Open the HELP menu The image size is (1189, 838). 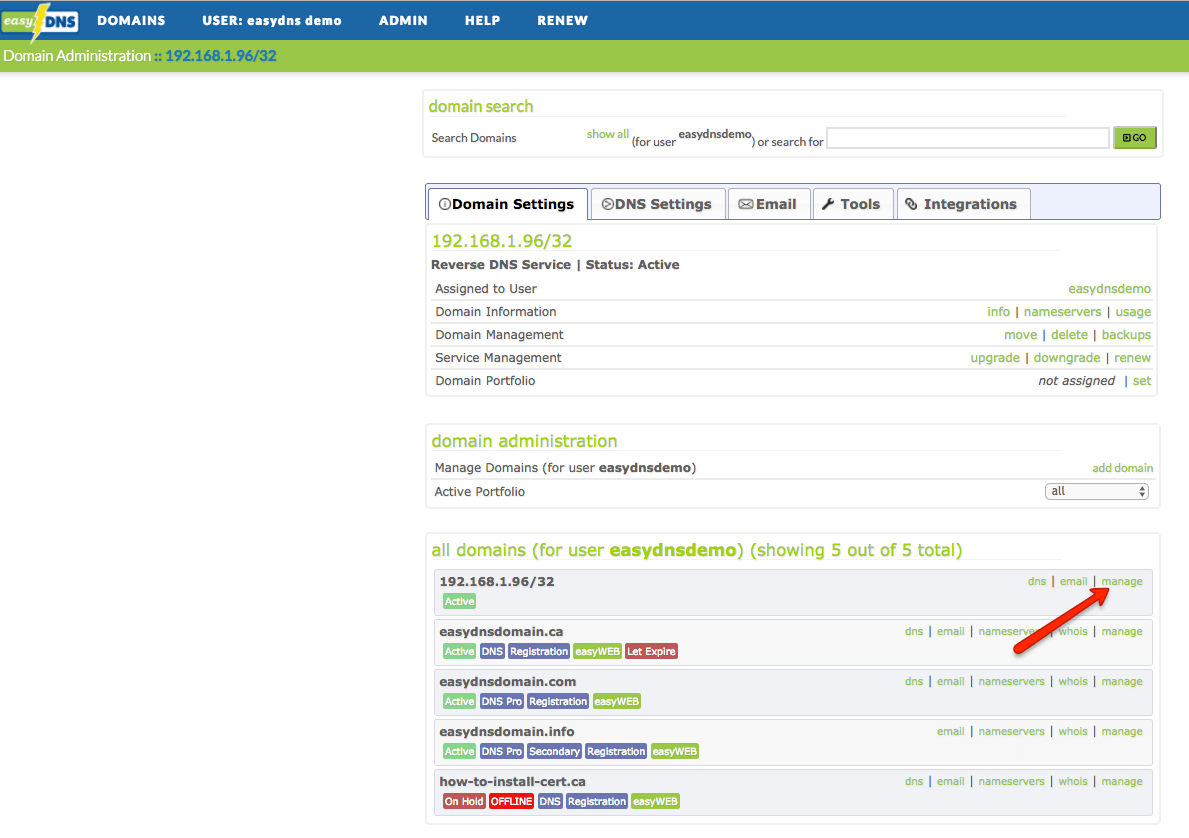(482, 20)
